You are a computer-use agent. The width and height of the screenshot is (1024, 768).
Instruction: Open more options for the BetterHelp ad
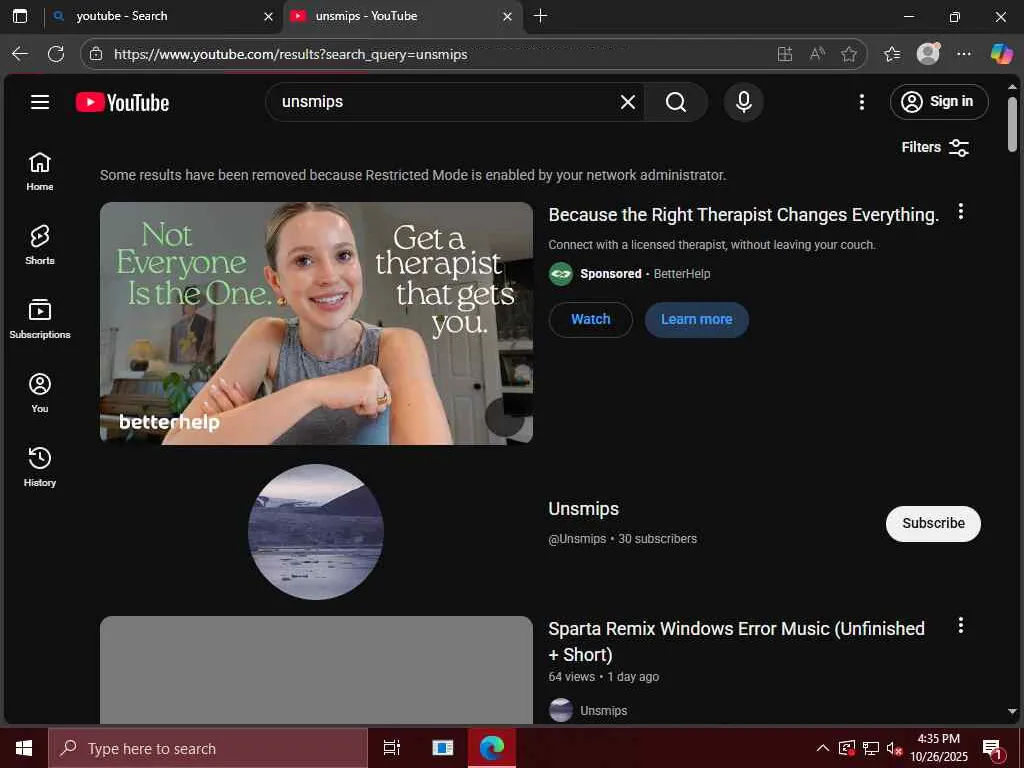960,212
